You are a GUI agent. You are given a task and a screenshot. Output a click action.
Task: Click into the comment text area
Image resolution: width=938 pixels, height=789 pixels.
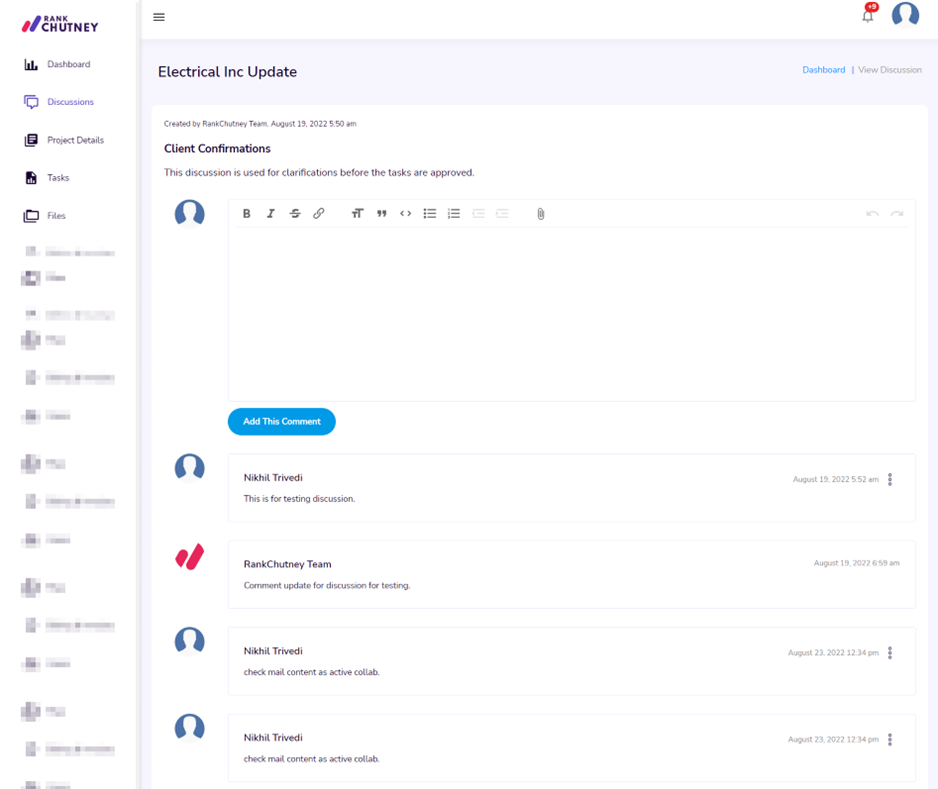click(571, 313)
